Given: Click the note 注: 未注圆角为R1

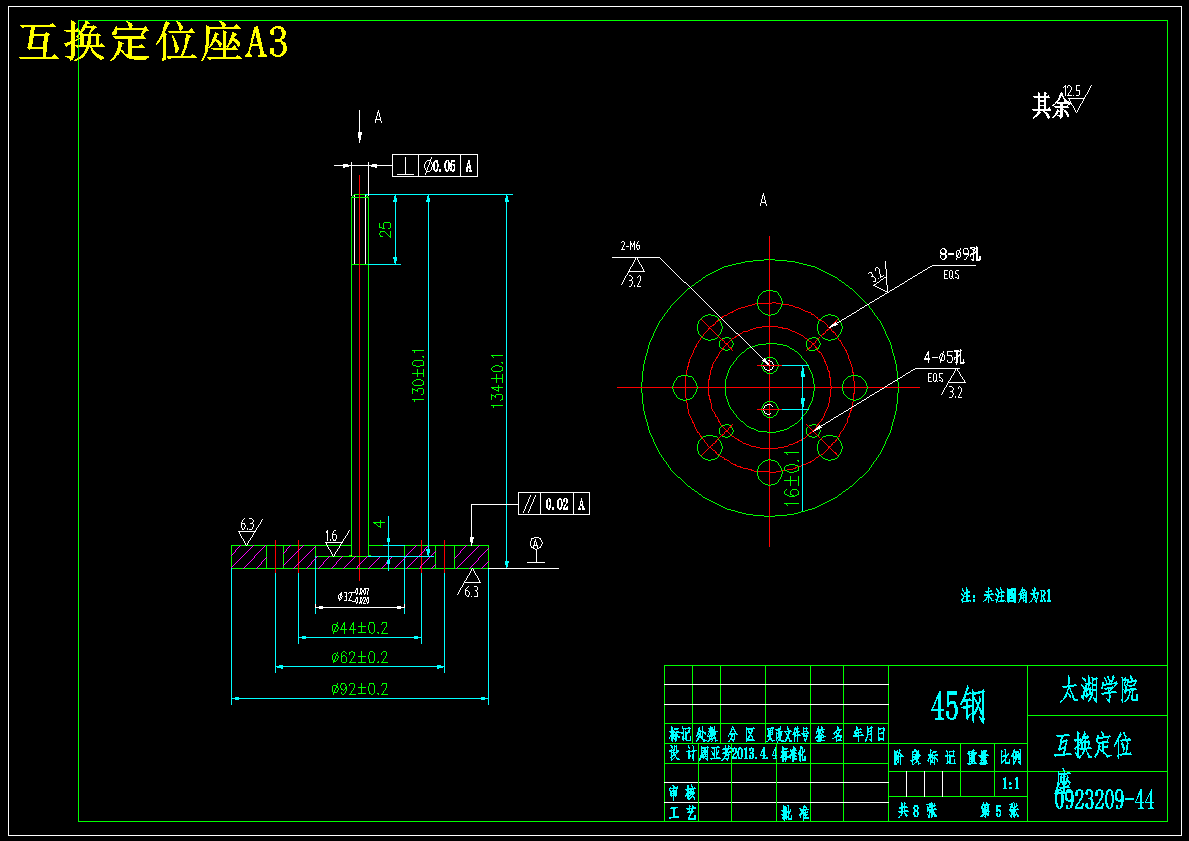Looking at the screenshot, I should 1006,596.
